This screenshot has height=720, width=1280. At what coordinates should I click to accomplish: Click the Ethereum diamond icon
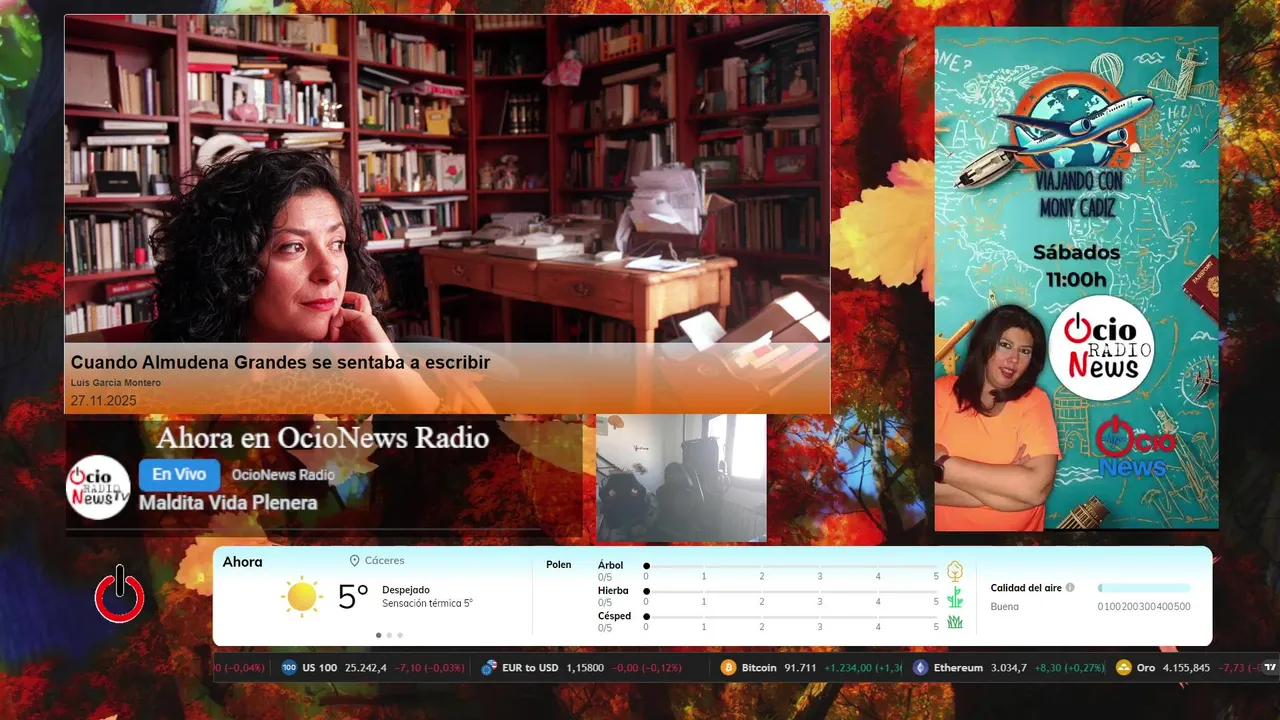(920, 667)
